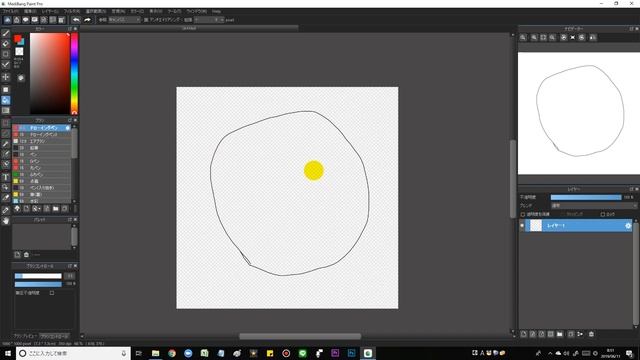640x360 pixels.
Task: Select the Hand pan tool
Action: [6, 221]
